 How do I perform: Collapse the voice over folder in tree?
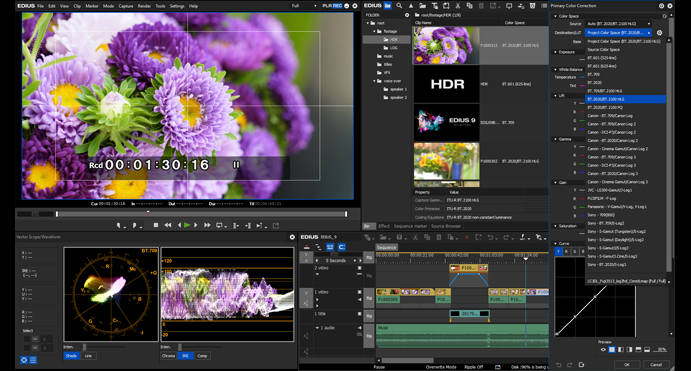(375, 81)
